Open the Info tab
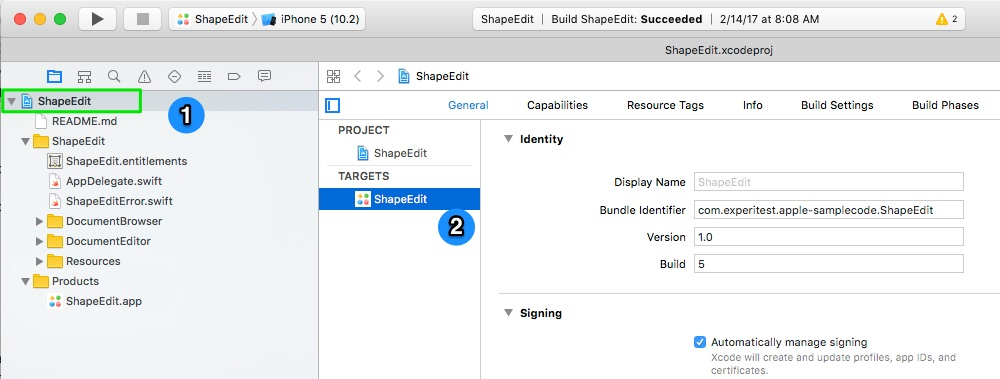 point(753,105)
